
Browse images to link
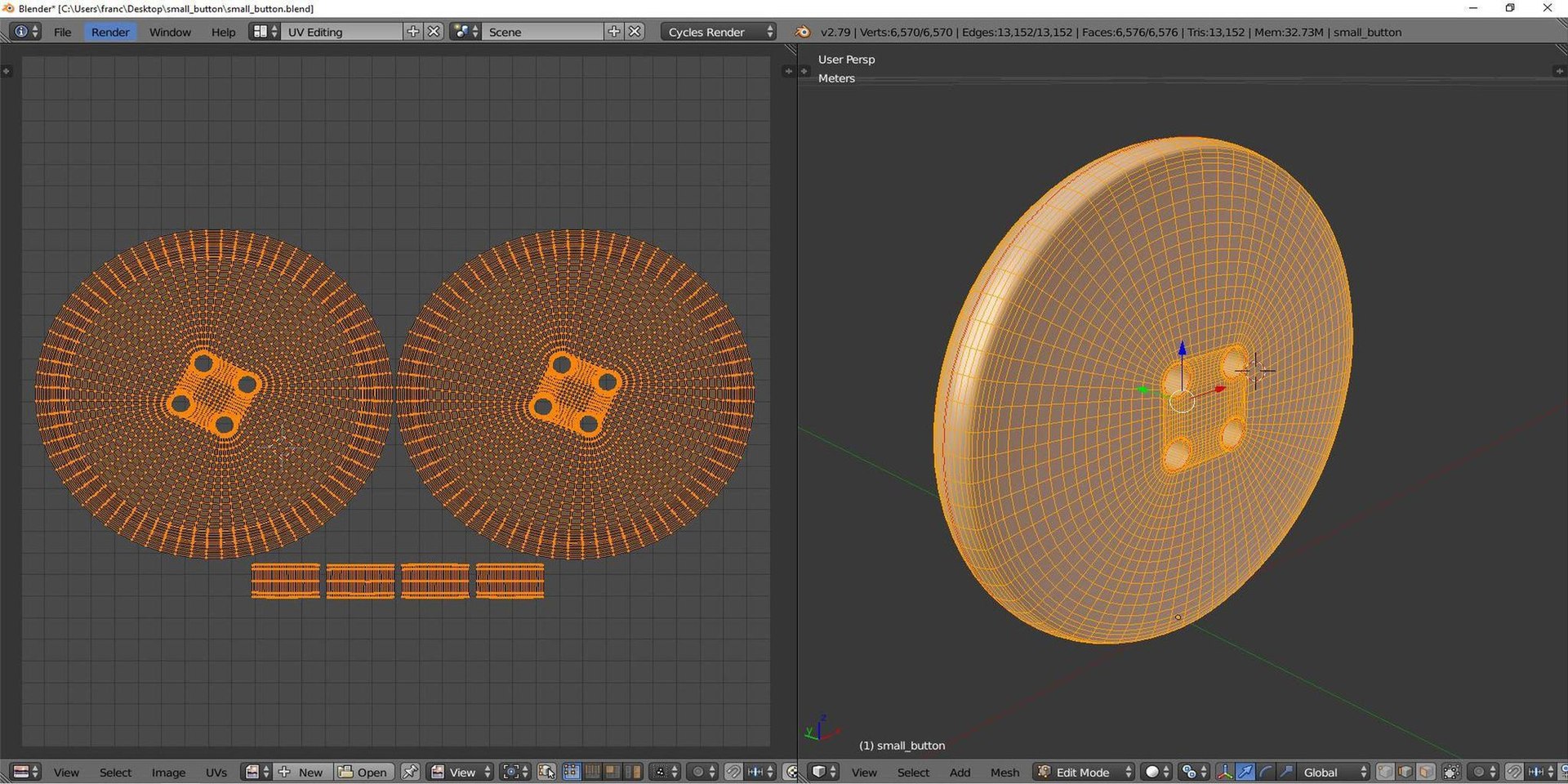coord(256,772)
